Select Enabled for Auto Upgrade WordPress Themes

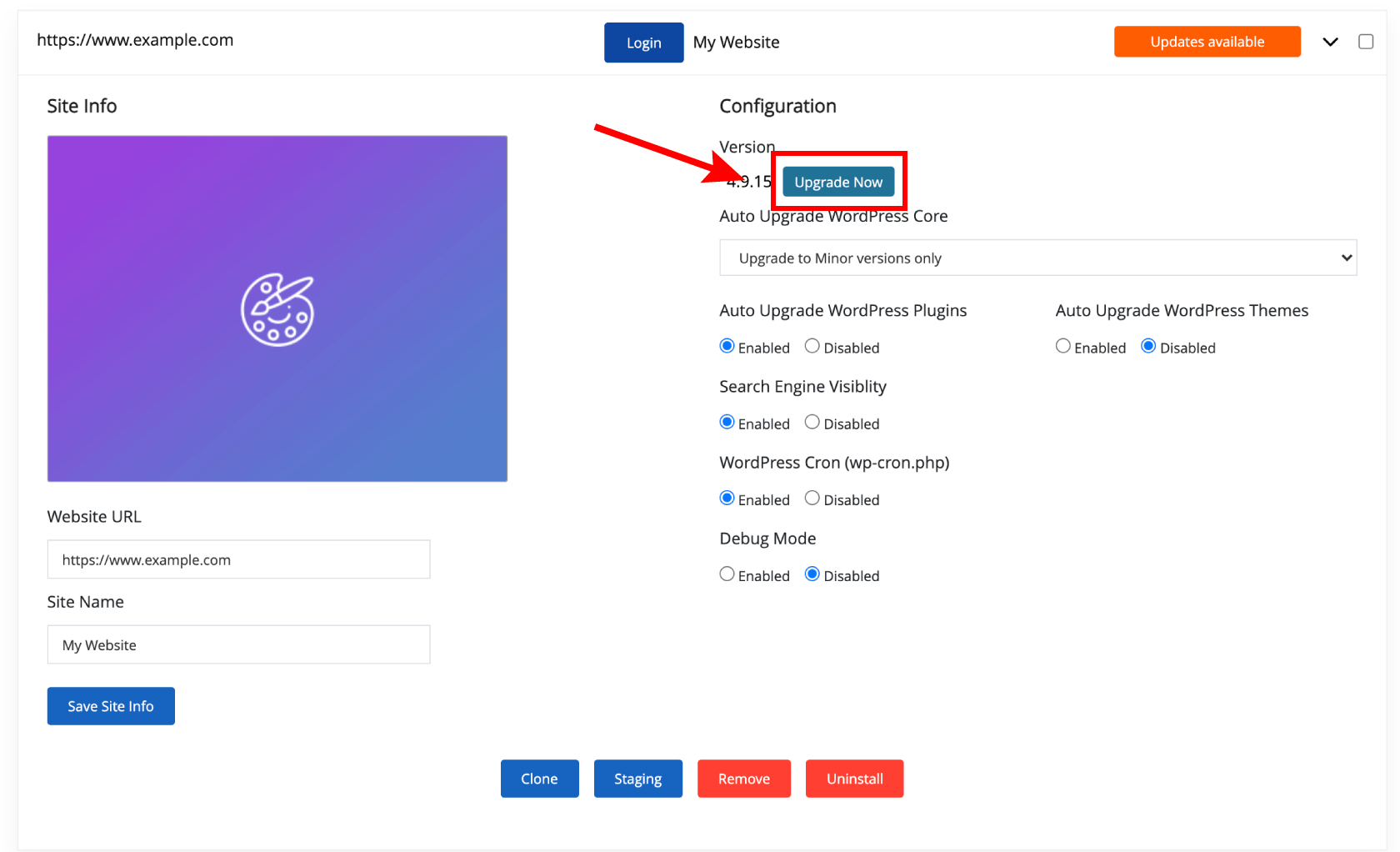coord(1063,346)
